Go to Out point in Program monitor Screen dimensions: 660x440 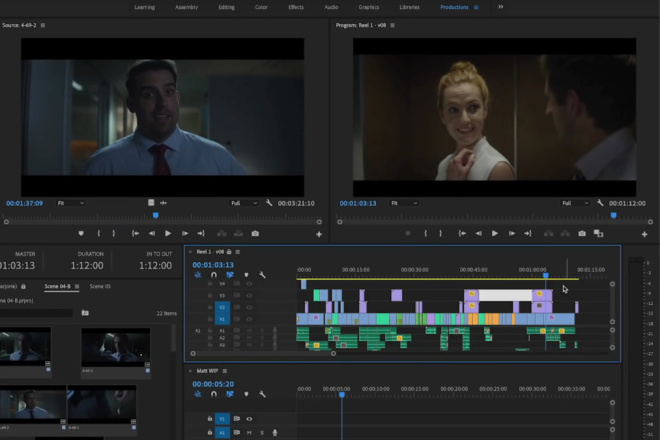[528, 234]
